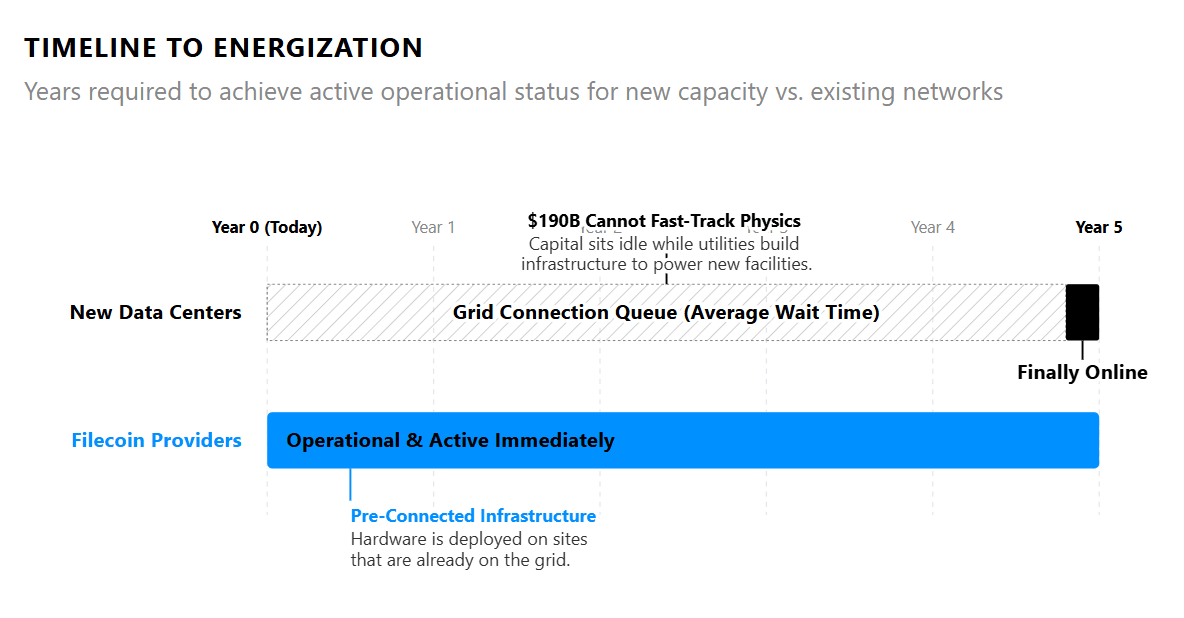Select the Year 0 (Today) axis label
1184x618 pixels.
pos(267,227)
